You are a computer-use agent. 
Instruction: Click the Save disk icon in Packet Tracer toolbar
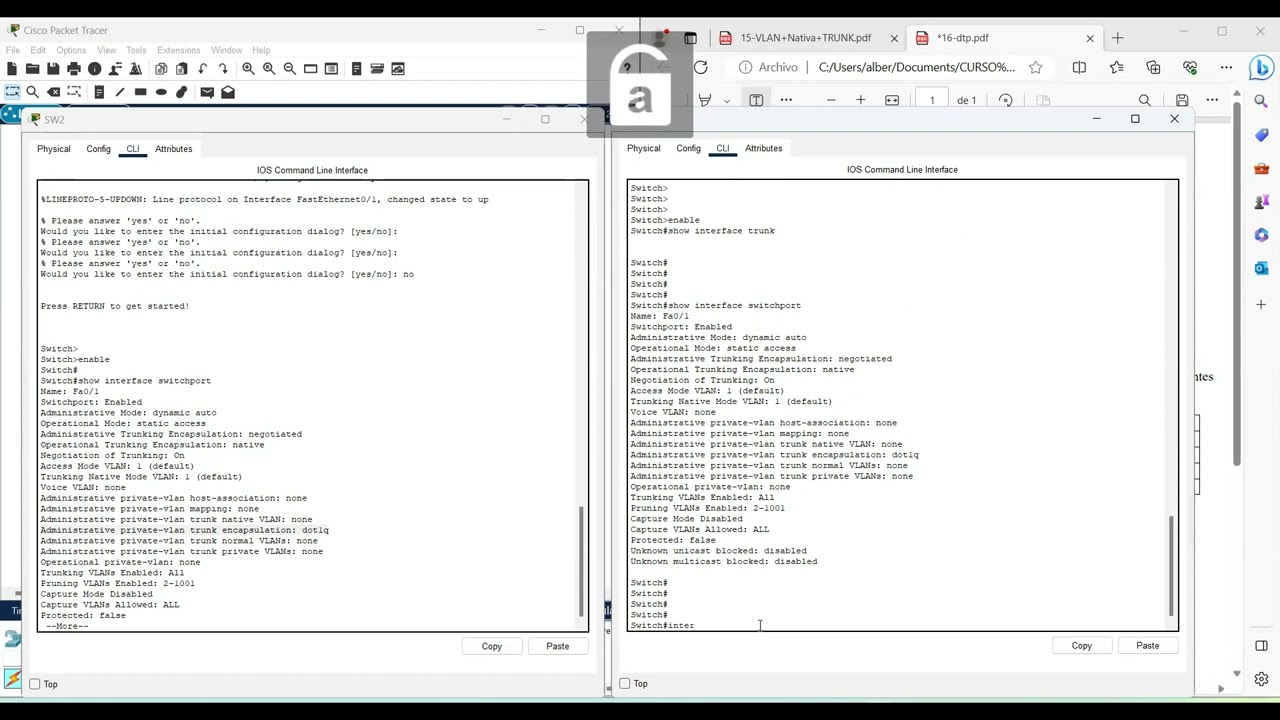(53, 69)
